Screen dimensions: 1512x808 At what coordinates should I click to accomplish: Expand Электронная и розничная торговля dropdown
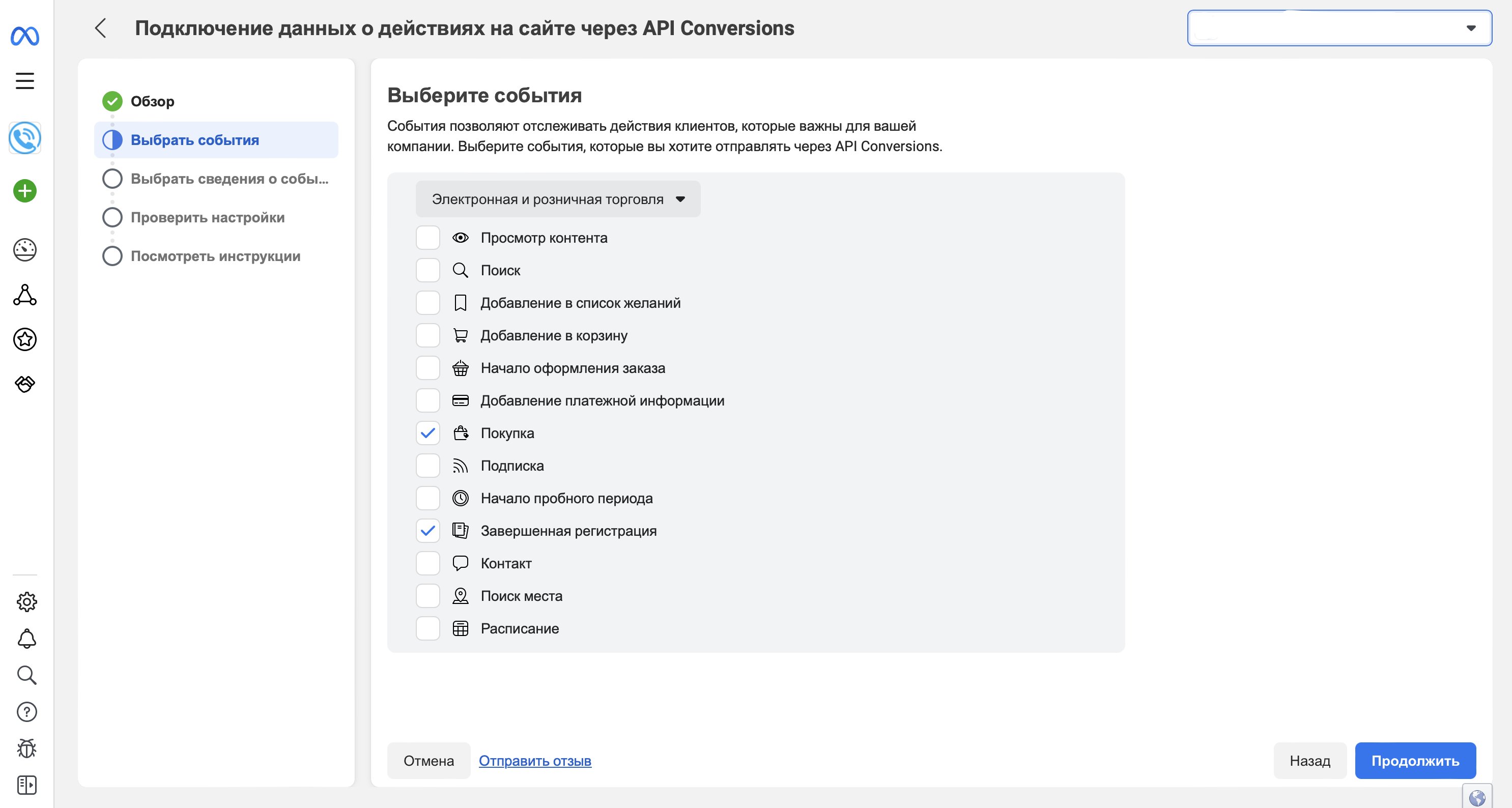558,199
